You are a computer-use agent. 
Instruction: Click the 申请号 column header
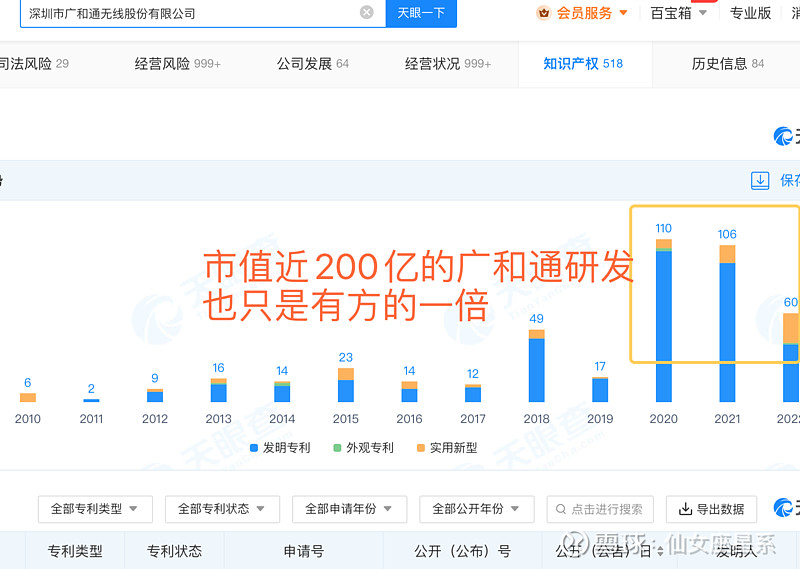[x=304, y=551]
